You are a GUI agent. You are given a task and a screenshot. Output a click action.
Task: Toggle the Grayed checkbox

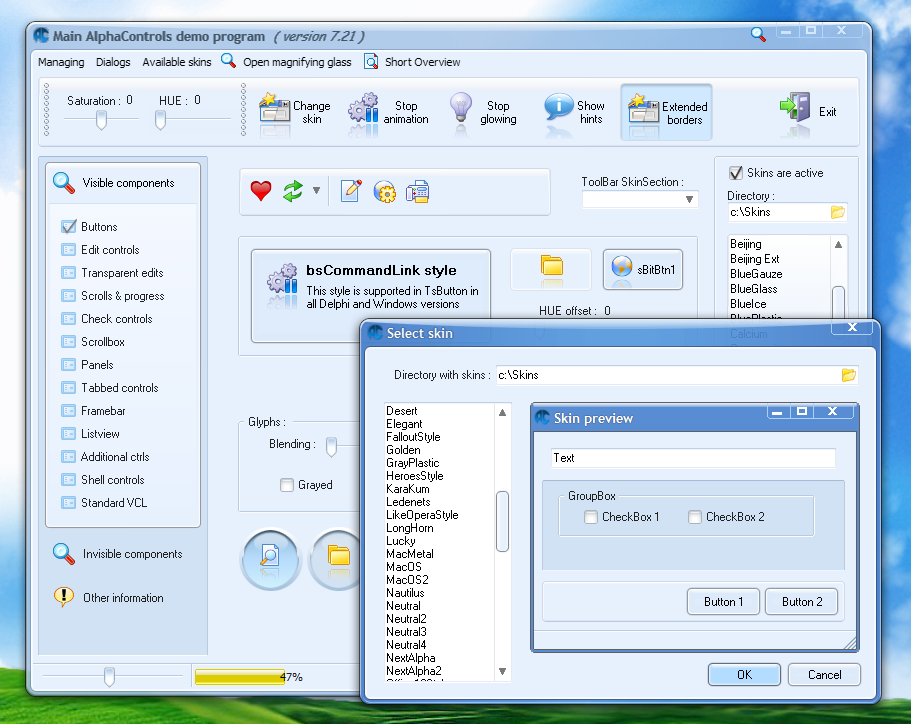[x=286, y=485]
